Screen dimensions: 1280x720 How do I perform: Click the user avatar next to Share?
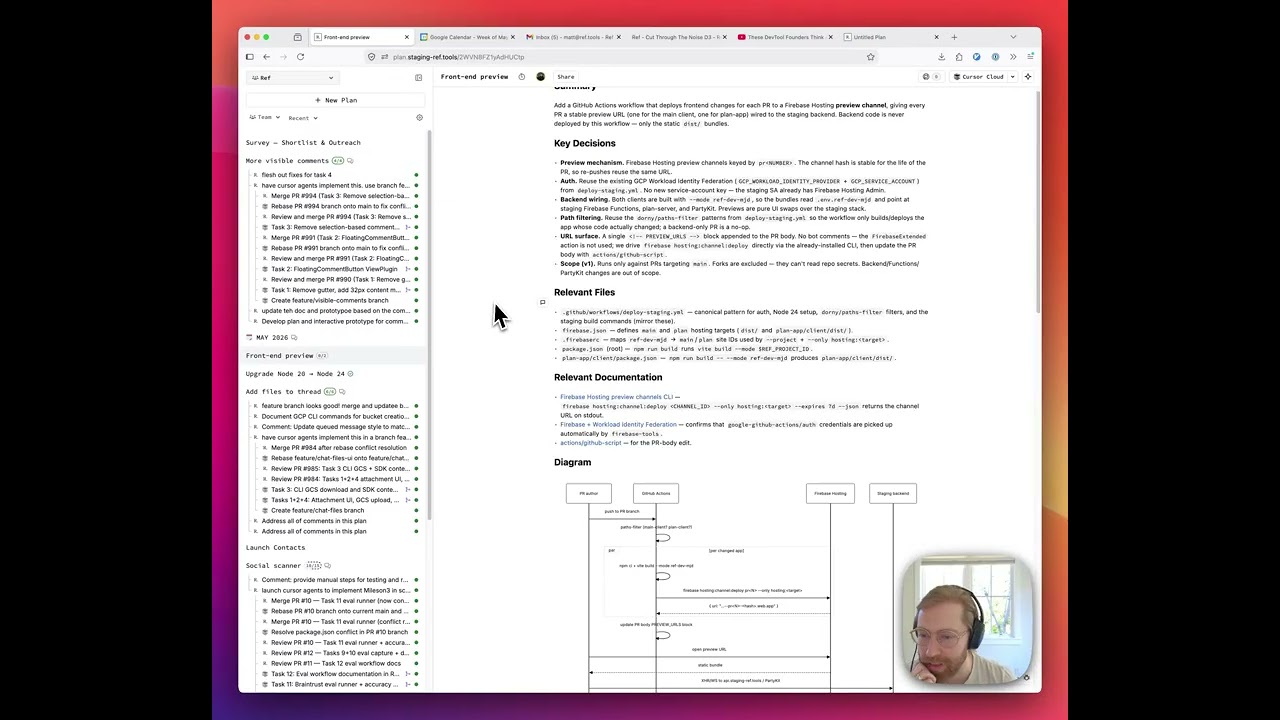click(541, 77)
